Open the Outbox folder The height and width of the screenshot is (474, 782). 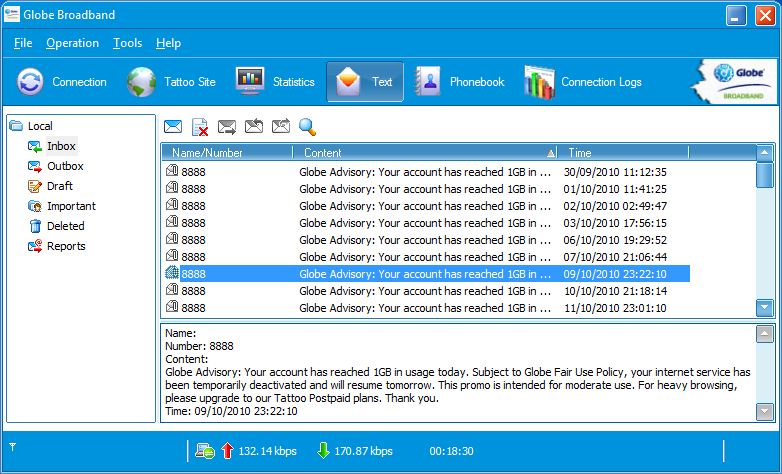[55, 166]
